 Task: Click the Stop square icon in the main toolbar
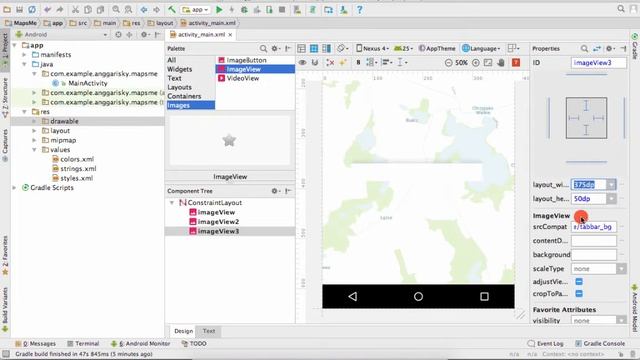[282, 9]
